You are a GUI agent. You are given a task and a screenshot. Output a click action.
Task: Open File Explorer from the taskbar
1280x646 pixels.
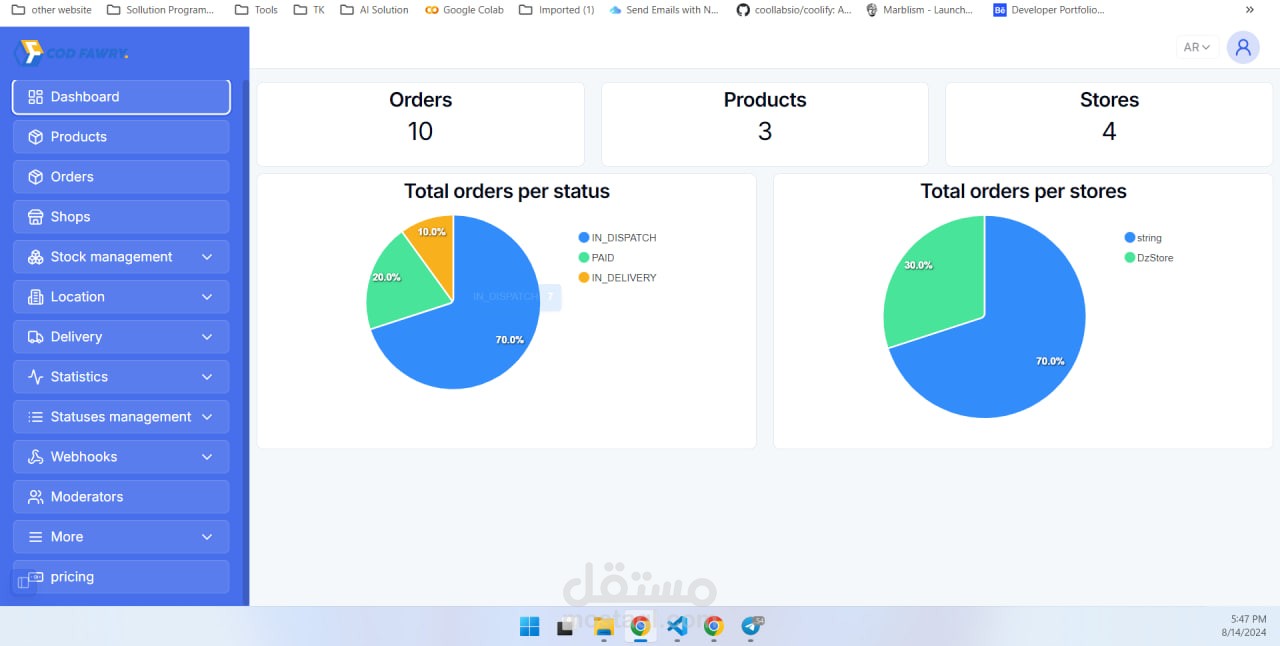603,627
